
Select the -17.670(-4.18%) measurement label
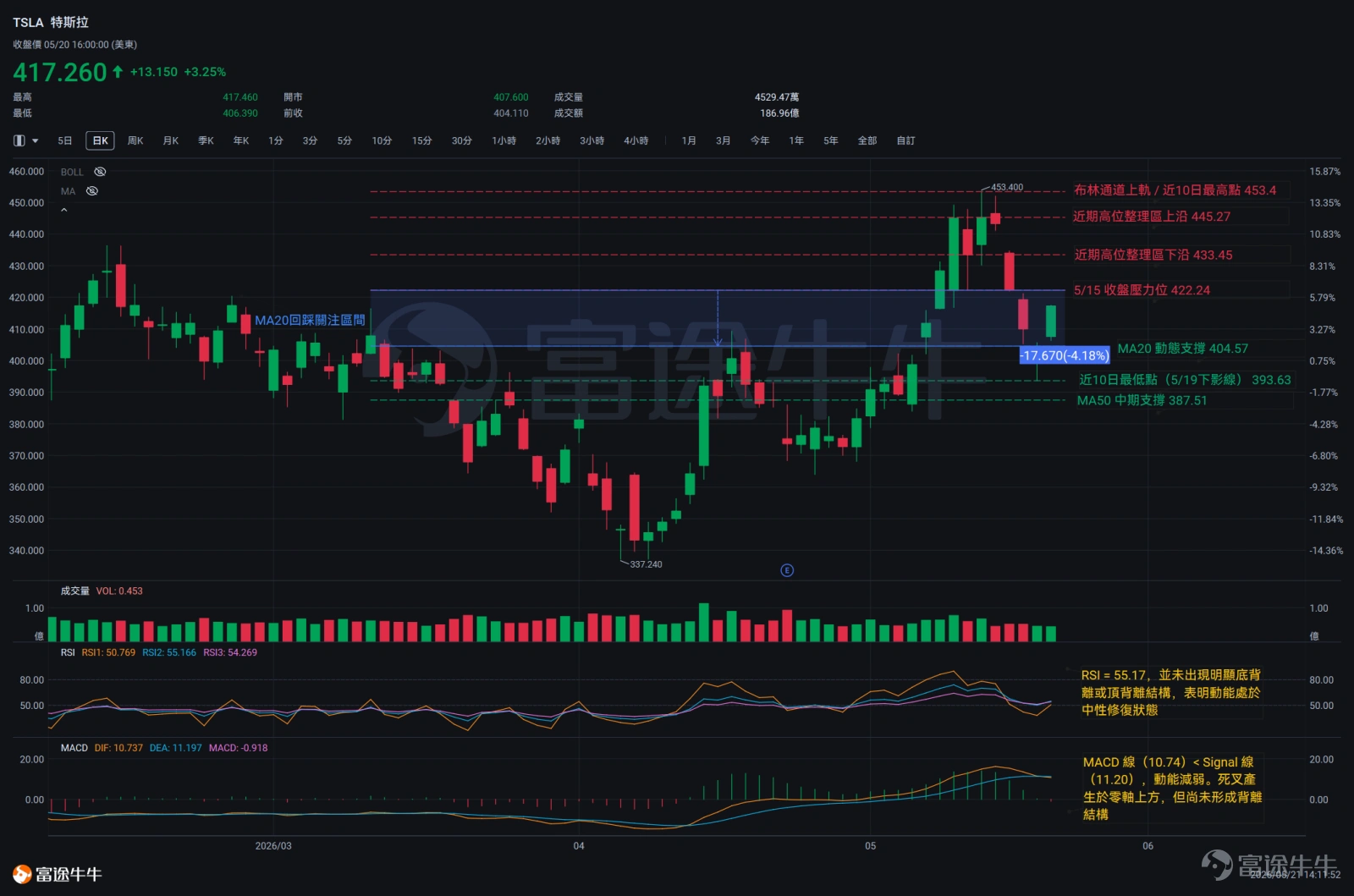pos(1065,355)
